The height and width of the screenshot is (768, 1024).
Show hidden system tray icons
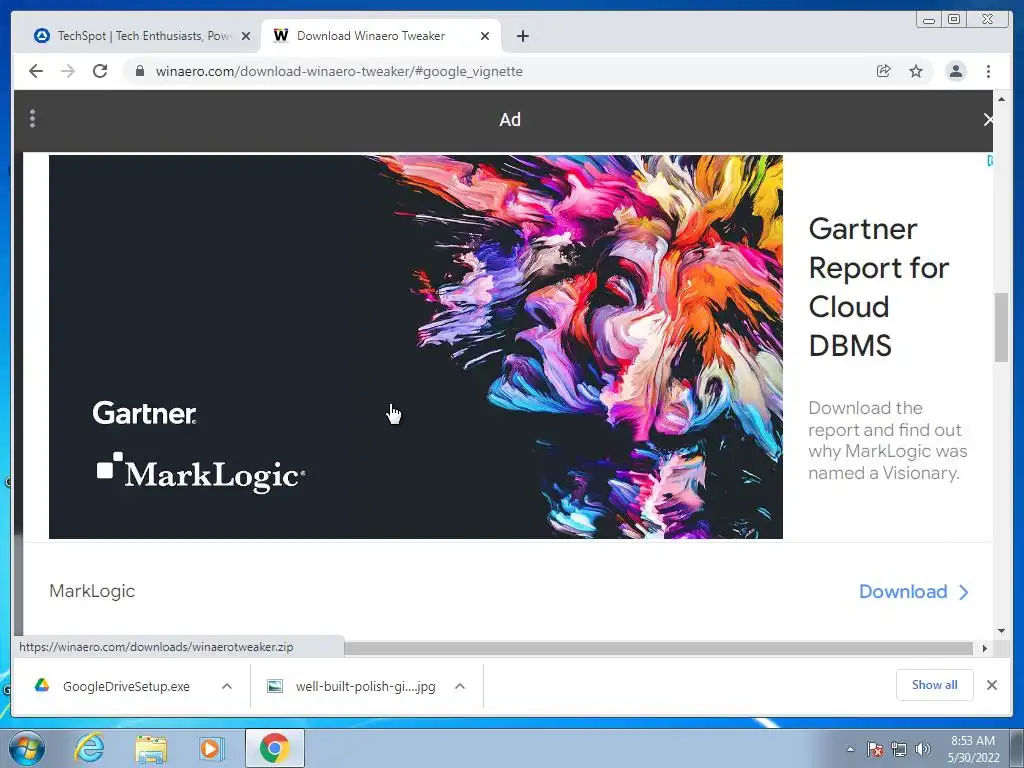click(x=850, y=749)
